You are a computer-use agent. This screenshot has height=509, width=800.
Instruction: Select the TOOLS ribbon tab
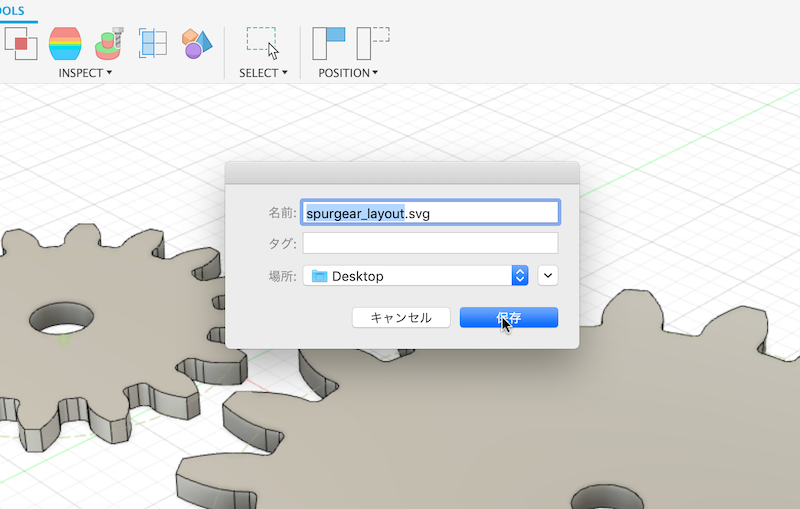point(12,11)
